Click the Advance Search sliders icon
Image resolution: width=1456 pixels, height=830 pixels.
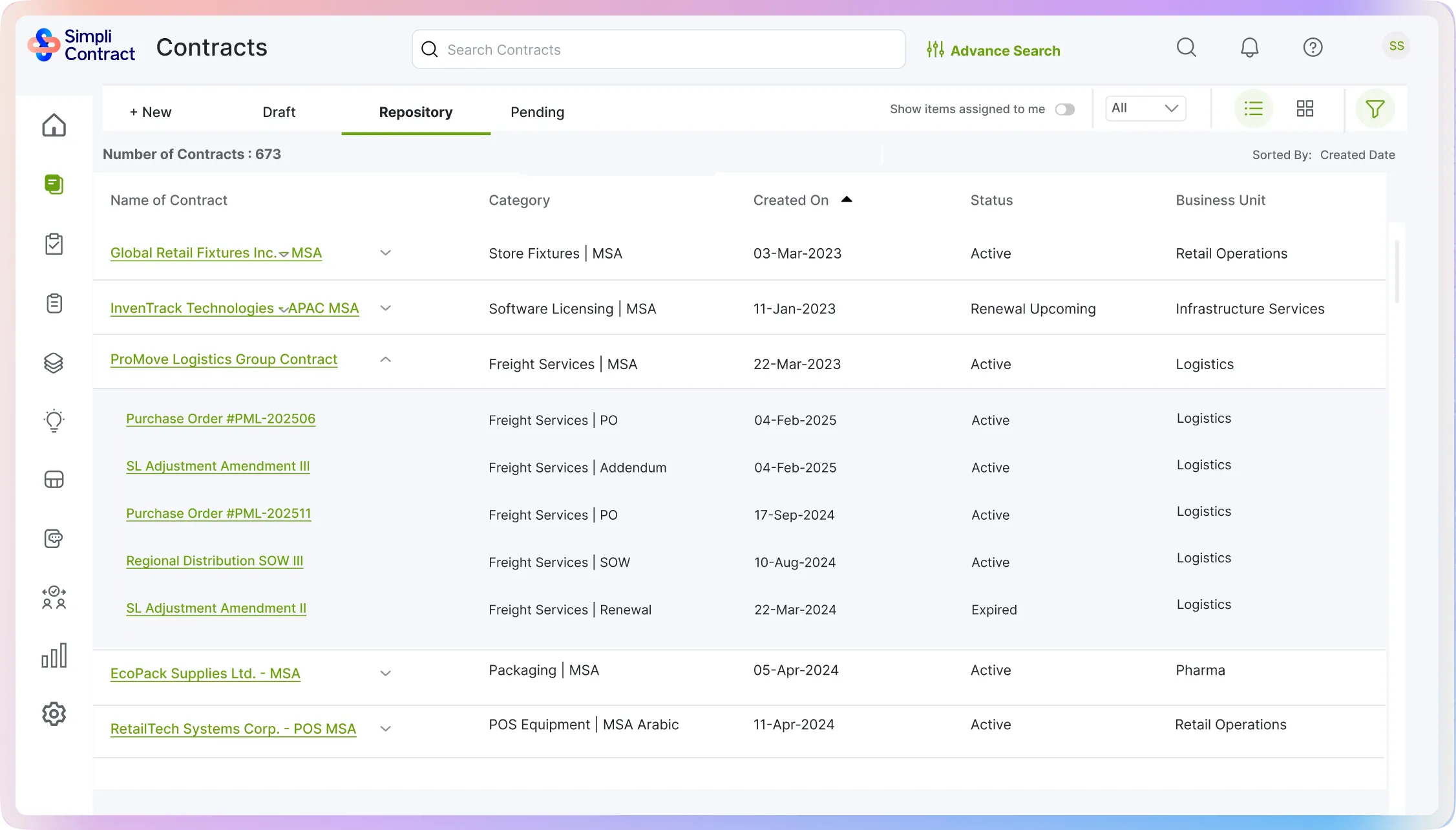point(935,50)
